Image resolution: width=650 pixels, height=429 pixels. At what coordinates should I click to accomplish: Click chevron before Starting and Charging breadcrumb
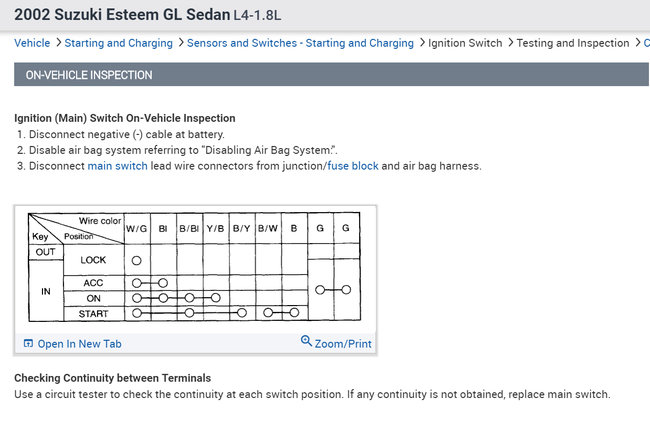[x=58, y=43]
